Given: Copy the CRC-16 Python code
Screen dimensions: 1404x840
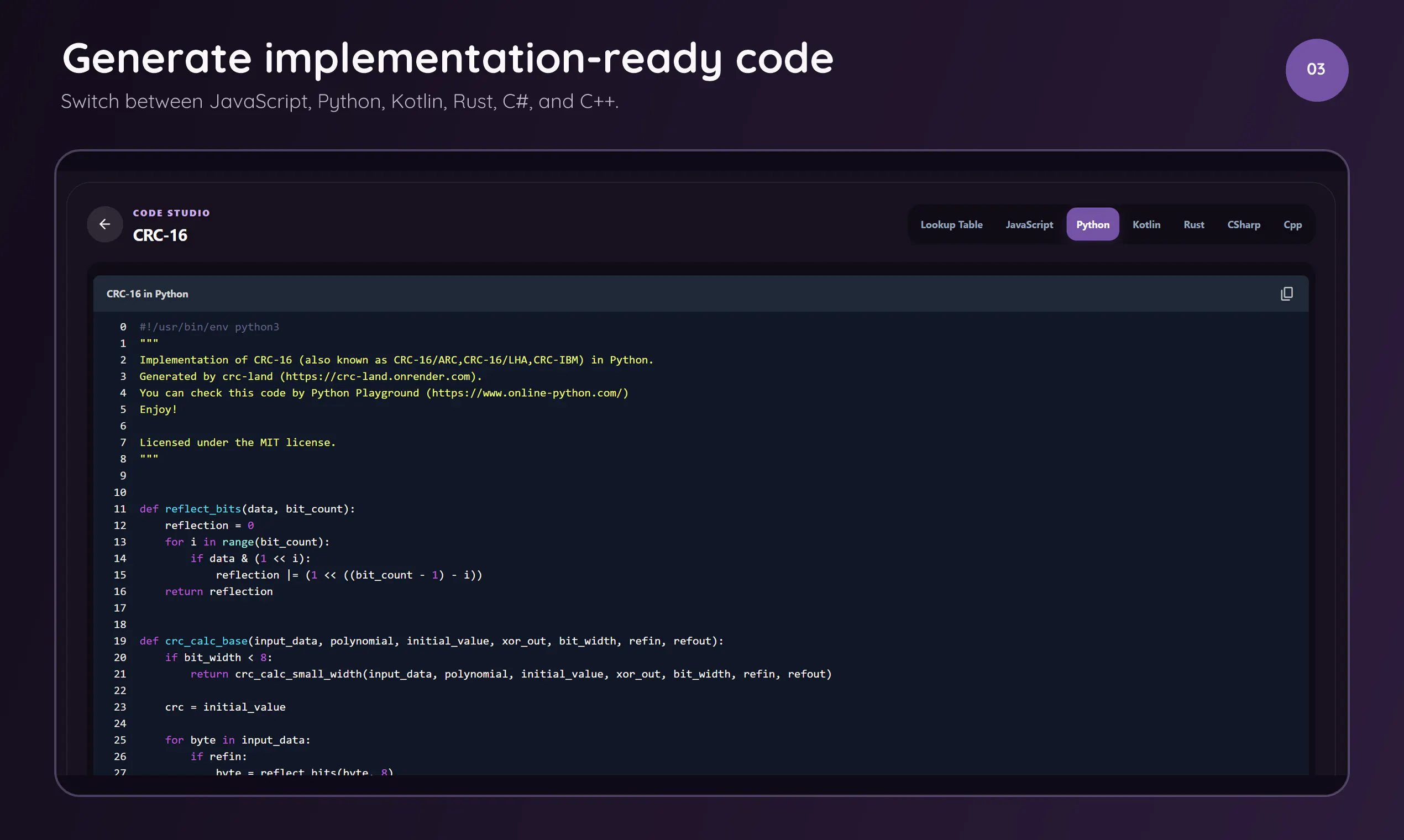Looking at the screenshot, I should click(1286, 293).
